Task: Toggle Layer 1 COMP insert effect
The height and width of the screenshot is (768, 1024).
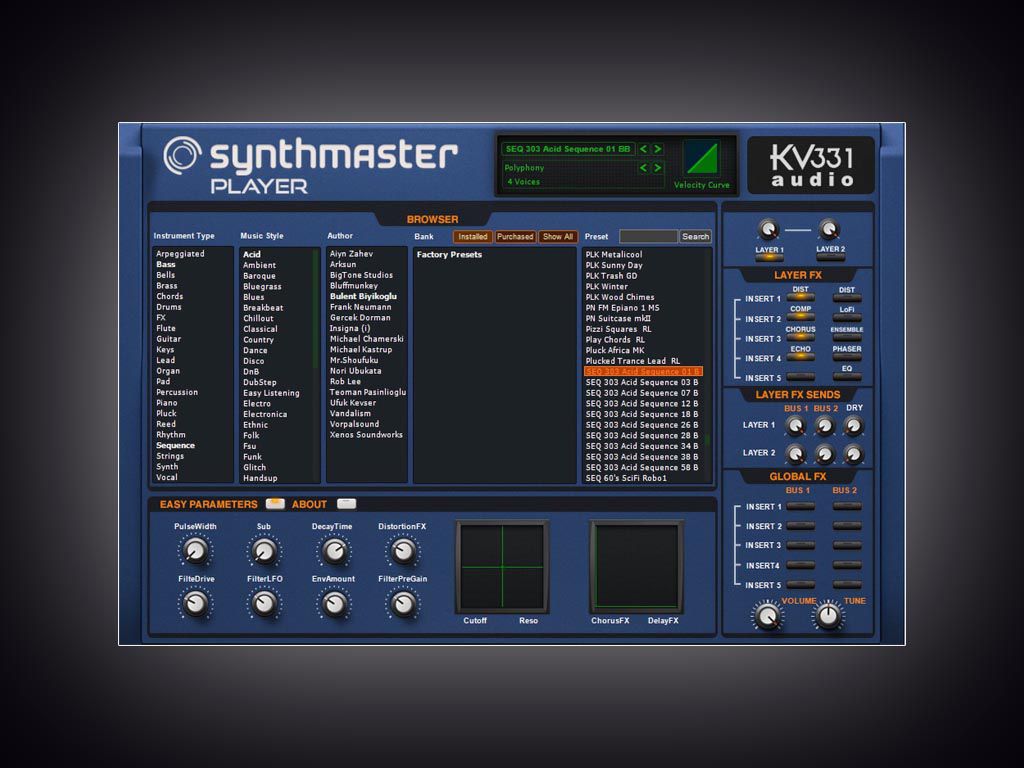Action: (x=801, y=317)
